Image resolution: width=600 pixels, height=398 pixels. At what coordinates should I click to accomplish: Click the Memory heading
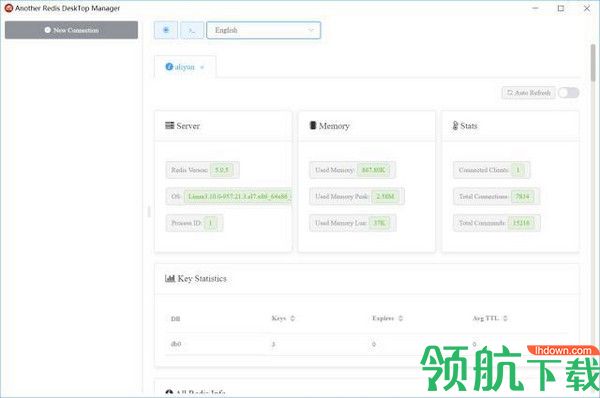tap(334, 126)
